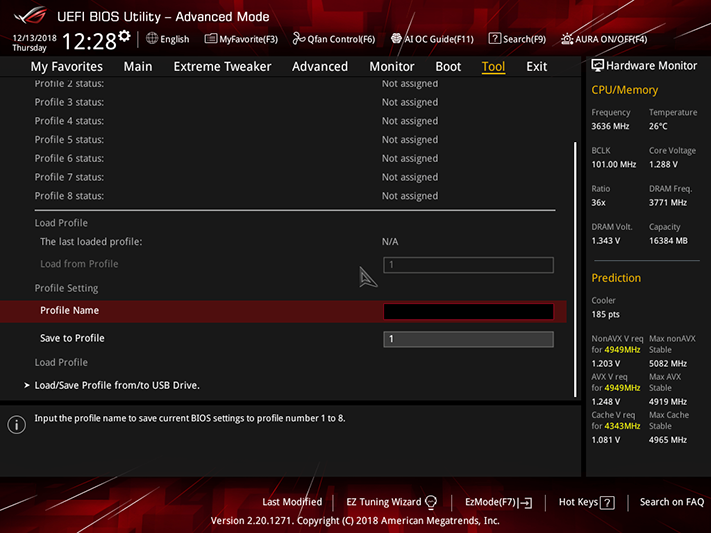Viewport: 711px width, 533px height.
Task: Click the DRAM Volt. 1.343 V value
Action: [605, 240]
